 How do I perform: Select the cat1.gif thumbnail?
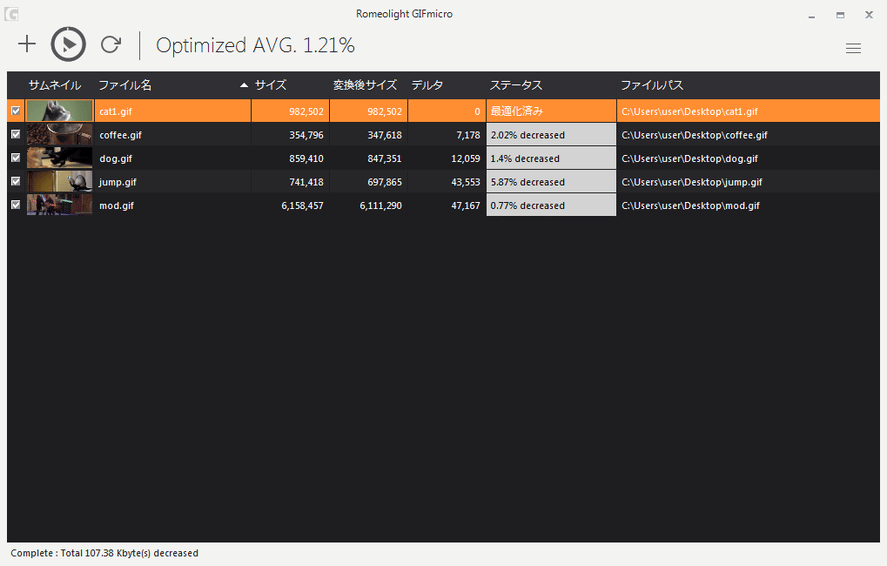pyautogui.click(x=59, y=111)
